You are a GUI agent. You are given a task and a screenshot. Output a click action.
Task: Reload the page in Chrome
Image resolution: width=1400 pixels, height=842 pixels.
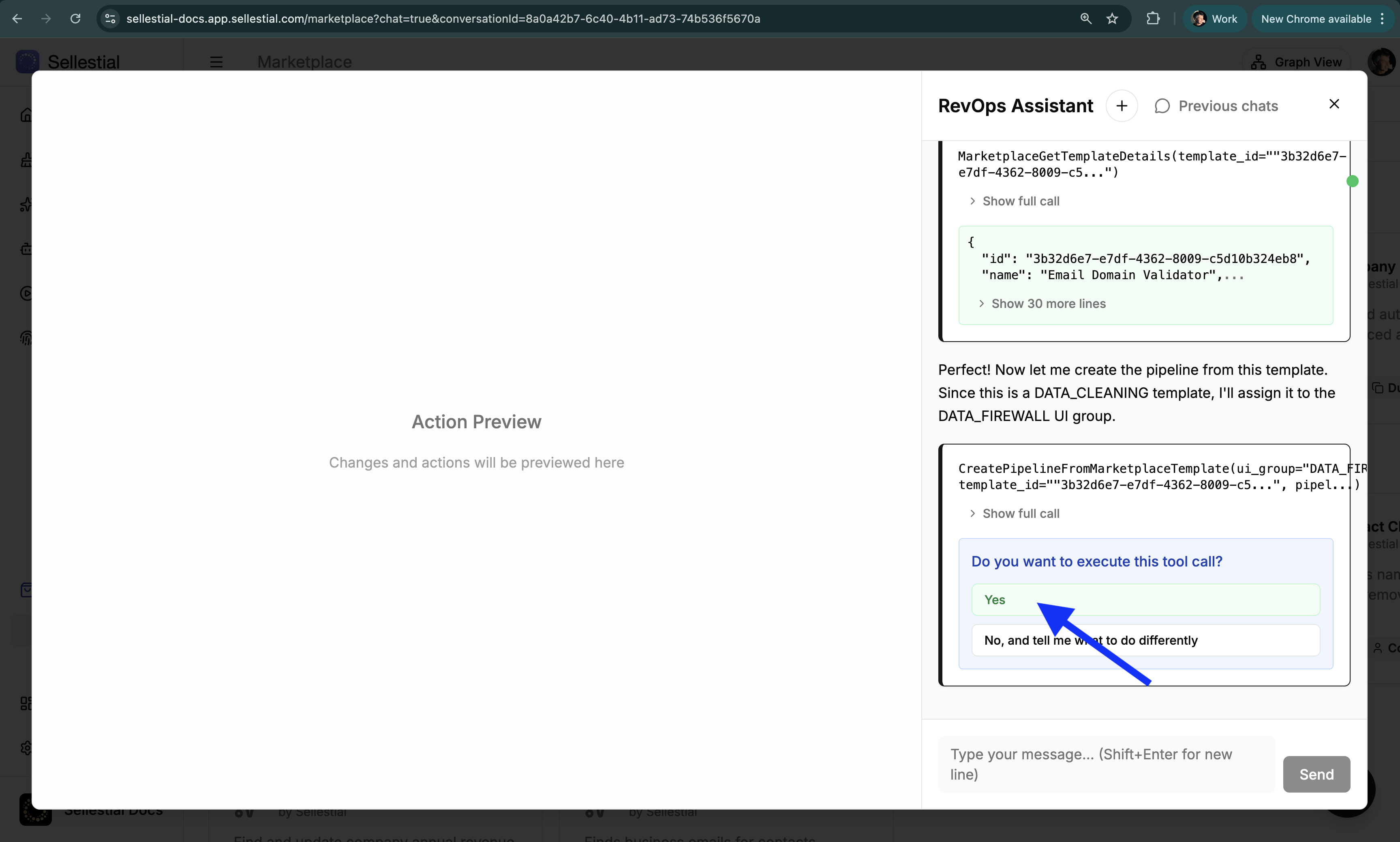click(x=75, y=19)
